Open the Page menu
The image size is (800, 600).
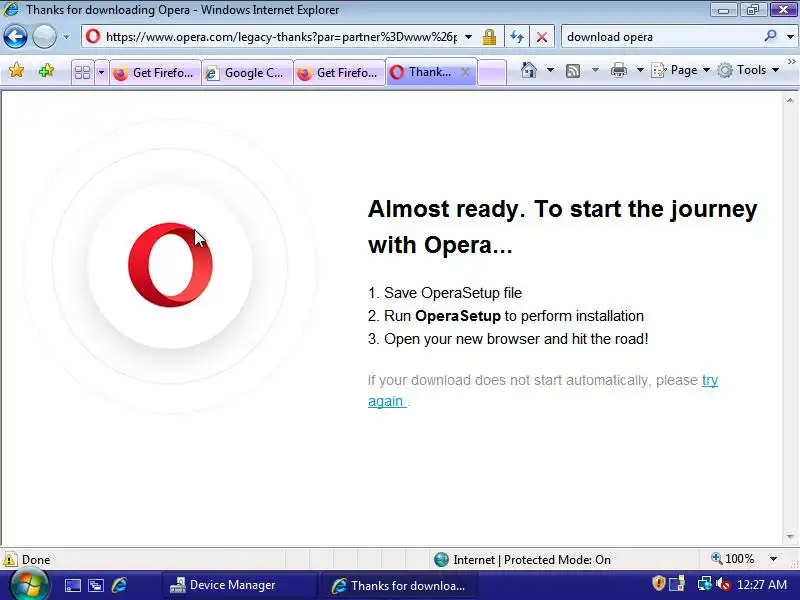click(681, 70)
